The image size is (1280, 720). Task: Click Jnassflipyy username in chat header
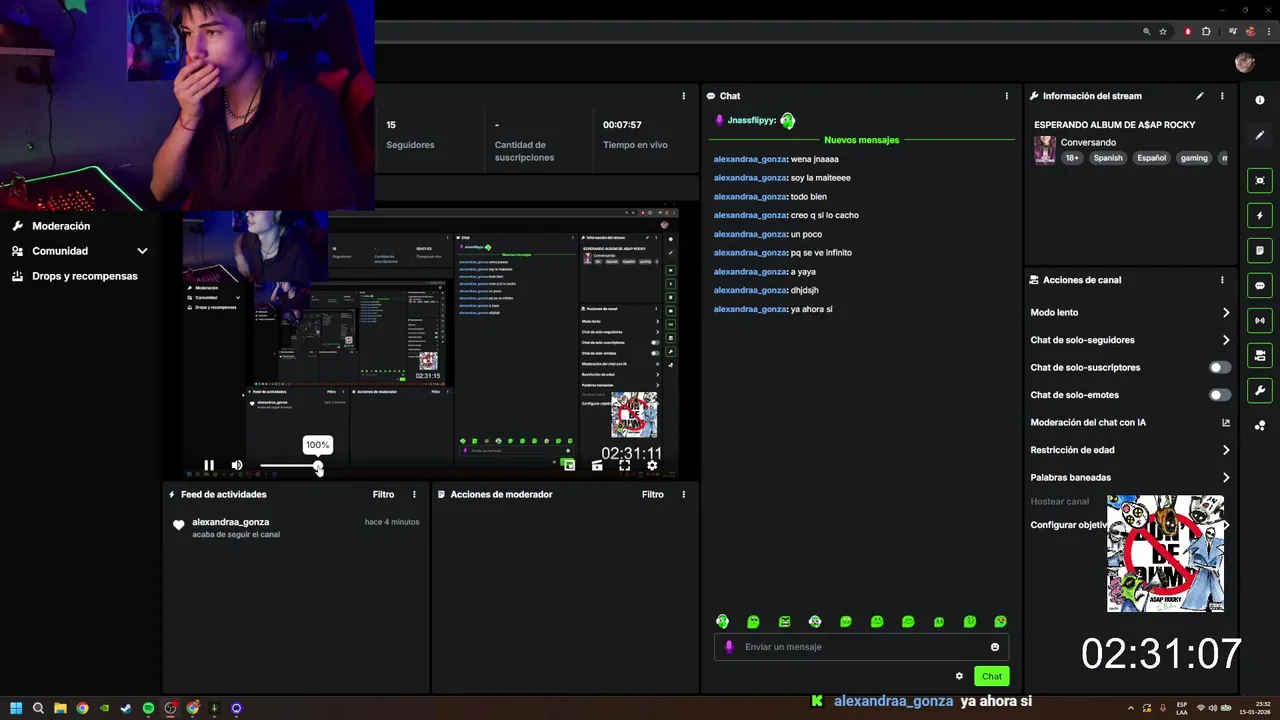coord(752,120)
